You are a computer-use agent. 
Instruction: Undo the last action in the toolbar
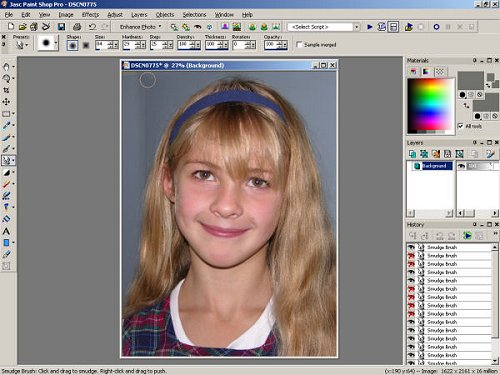[92, 27]
